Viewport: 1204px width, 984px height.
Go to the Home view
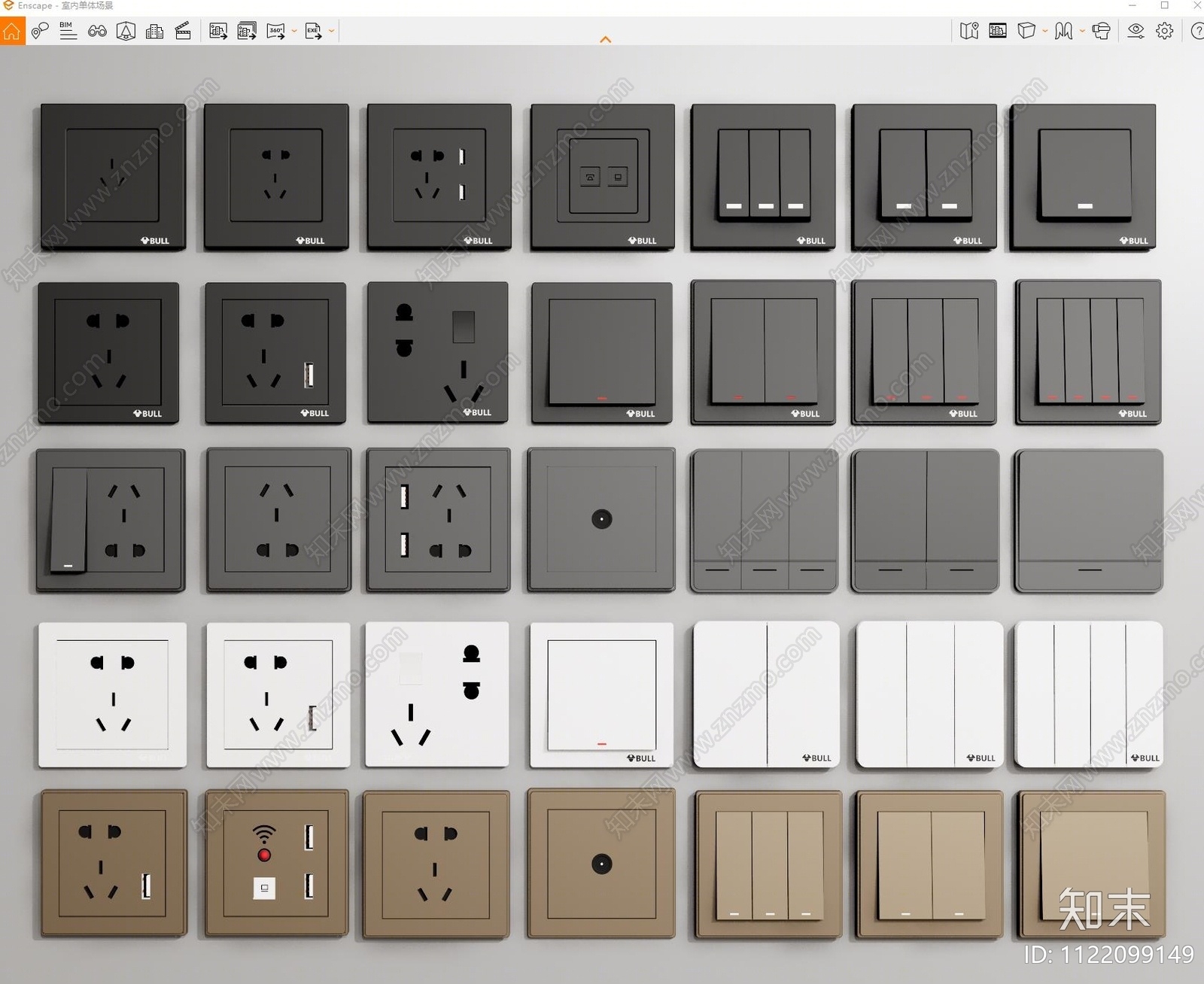point(12,31)
